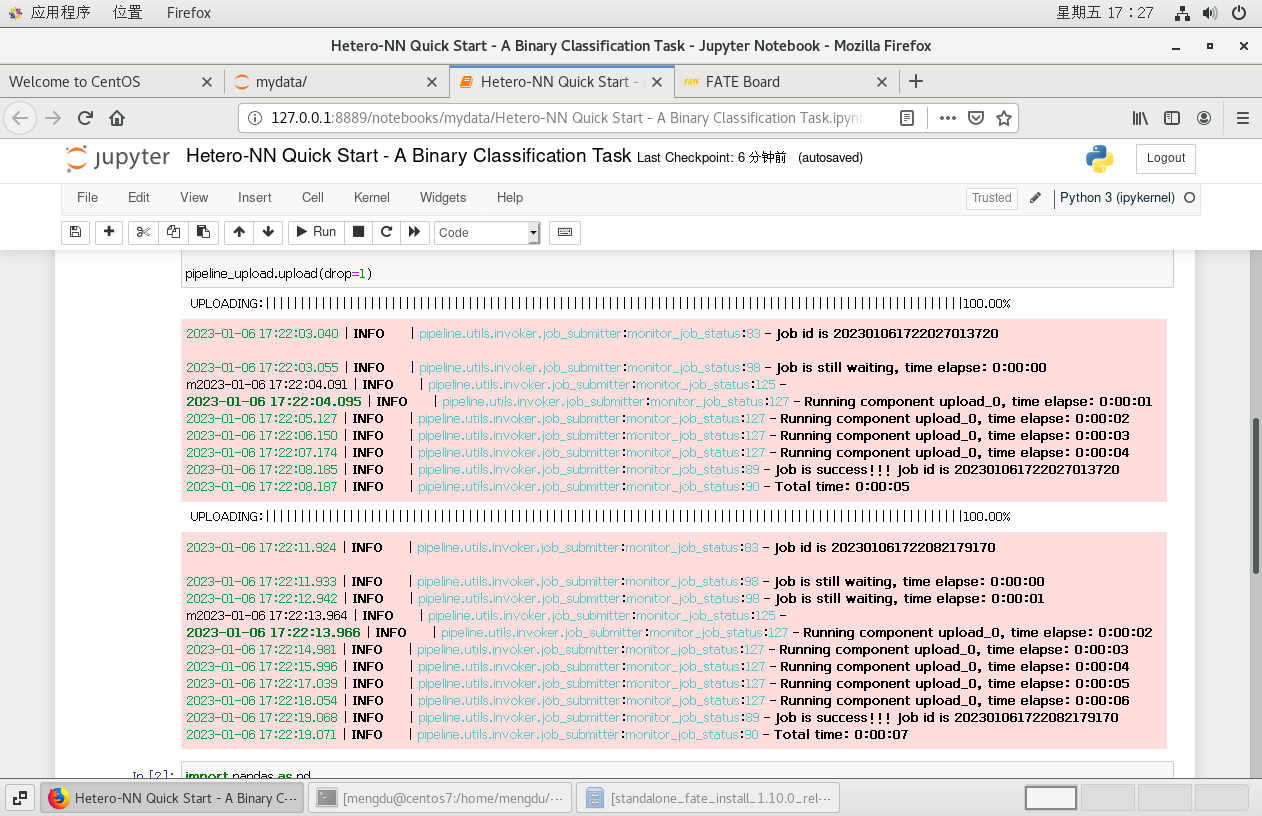Interrupt the kernel with stop icon

tap(358, 232)
